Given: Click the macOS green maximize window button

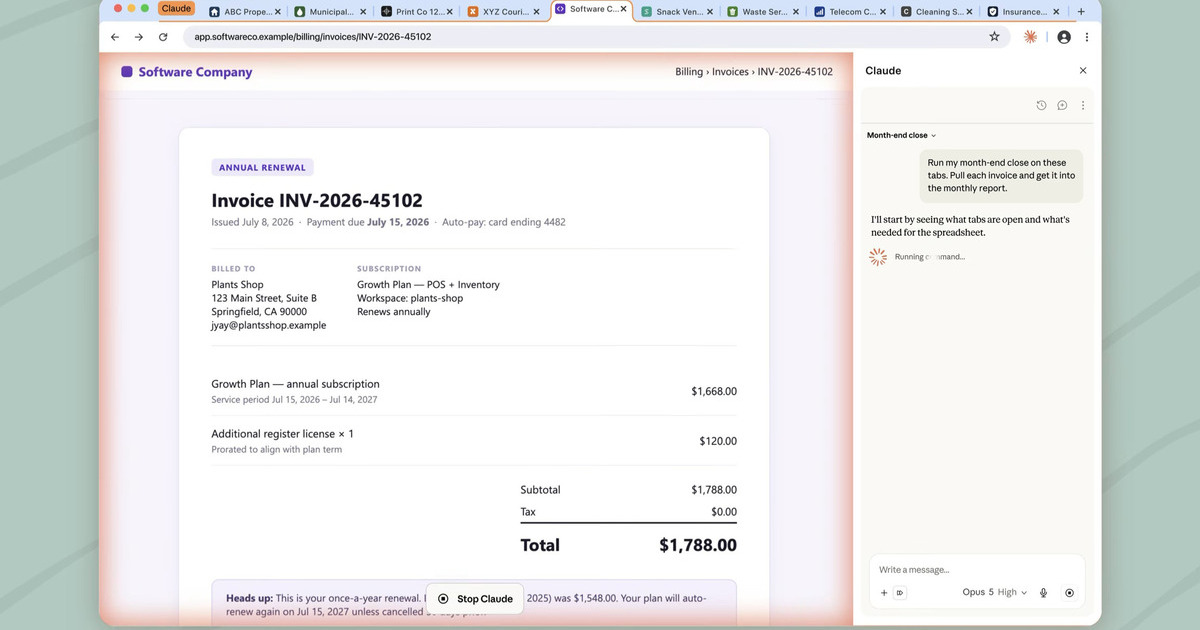Looking at the screenshot, I should (145, 8).
